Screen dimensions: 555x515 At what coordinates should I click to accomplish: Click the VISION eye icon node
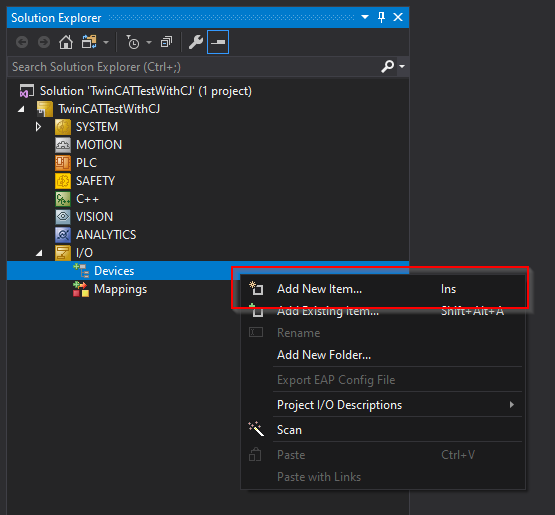pyautogui.click(x=63, y=217)
